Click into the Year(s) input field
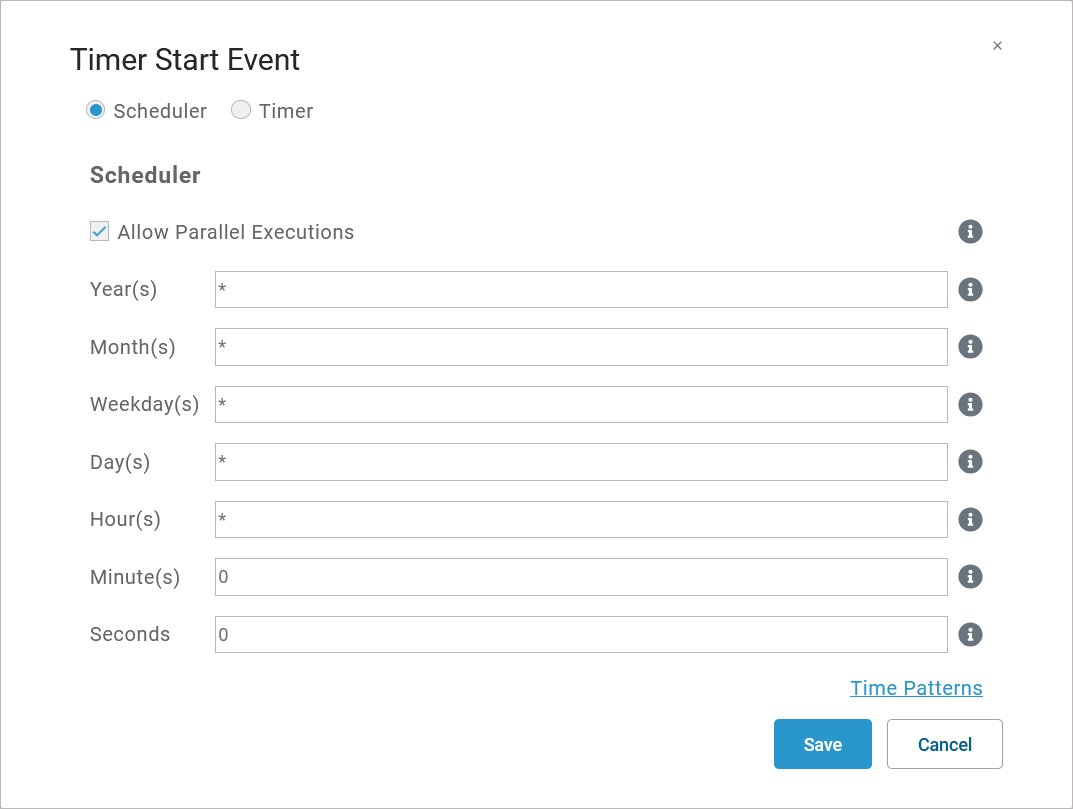The height and width of the screenshot is (809, 1073). point(580,290)
